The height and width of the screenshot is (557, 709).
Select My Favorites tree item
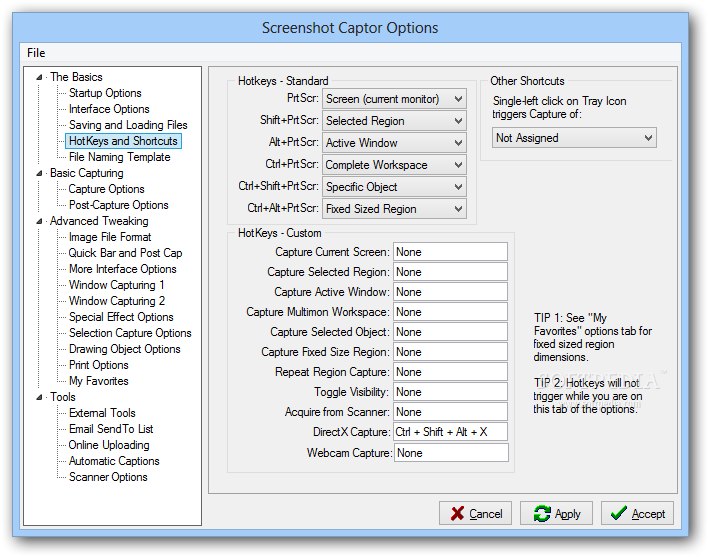[99, 381]
